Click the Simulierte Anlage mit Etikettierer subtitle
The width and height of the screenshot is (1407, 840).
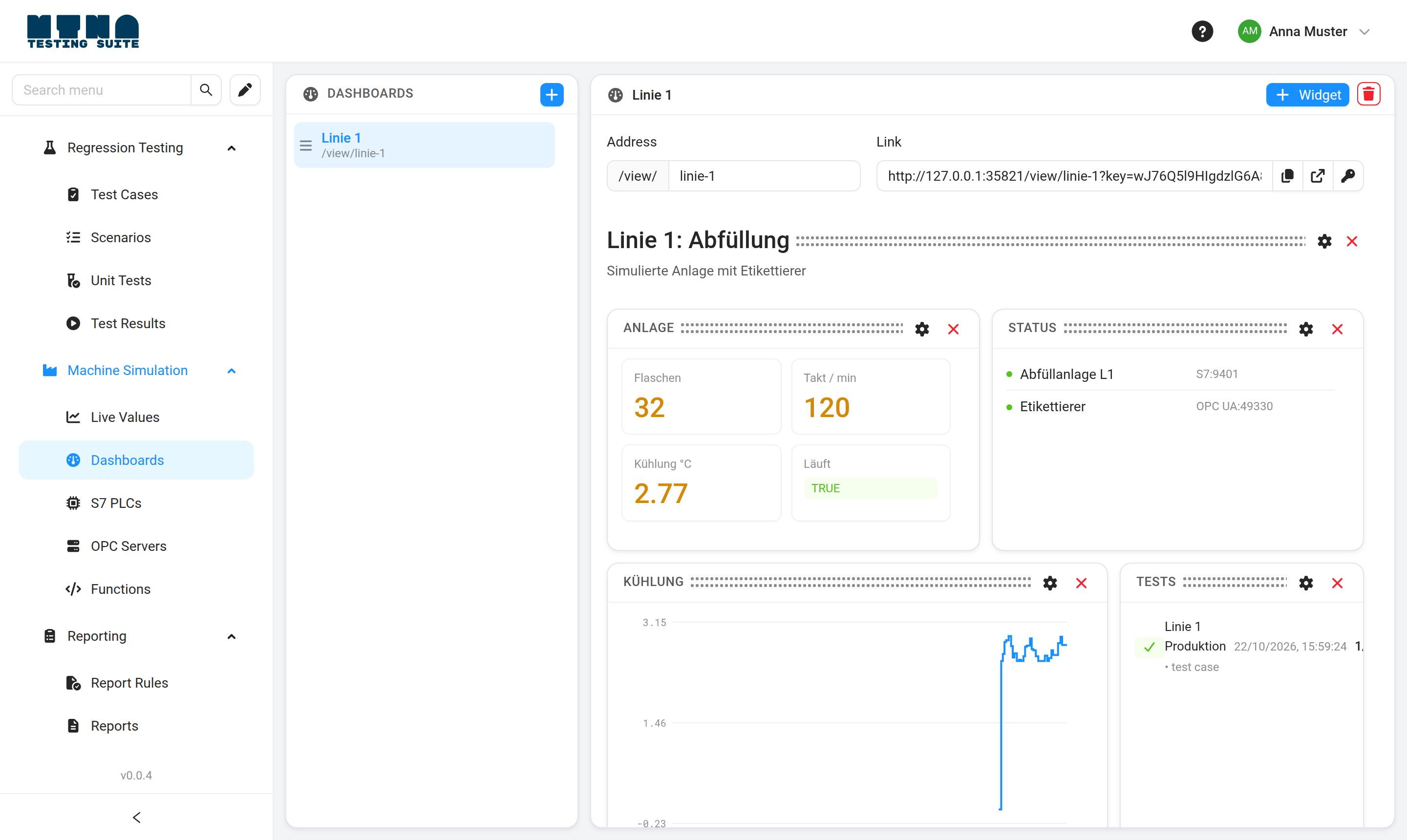click(705, 271)
